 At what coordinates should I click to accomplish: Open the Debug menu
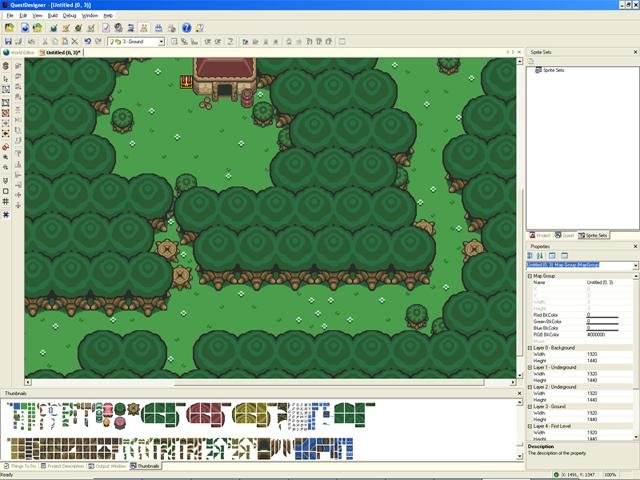click(x=69, y=16)
